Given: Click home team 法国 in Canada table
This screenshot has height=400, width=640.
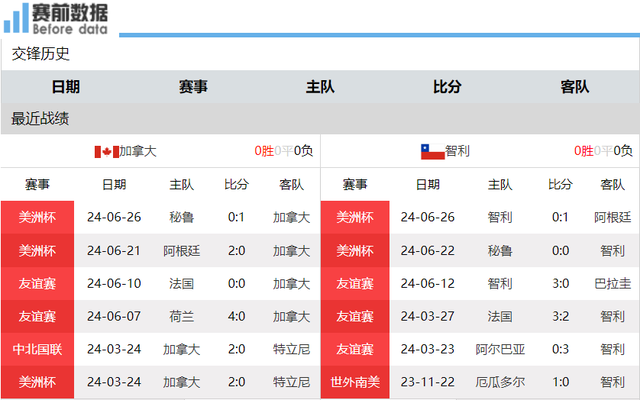Looking at the screenshot, I should click(x=182, y=283).
